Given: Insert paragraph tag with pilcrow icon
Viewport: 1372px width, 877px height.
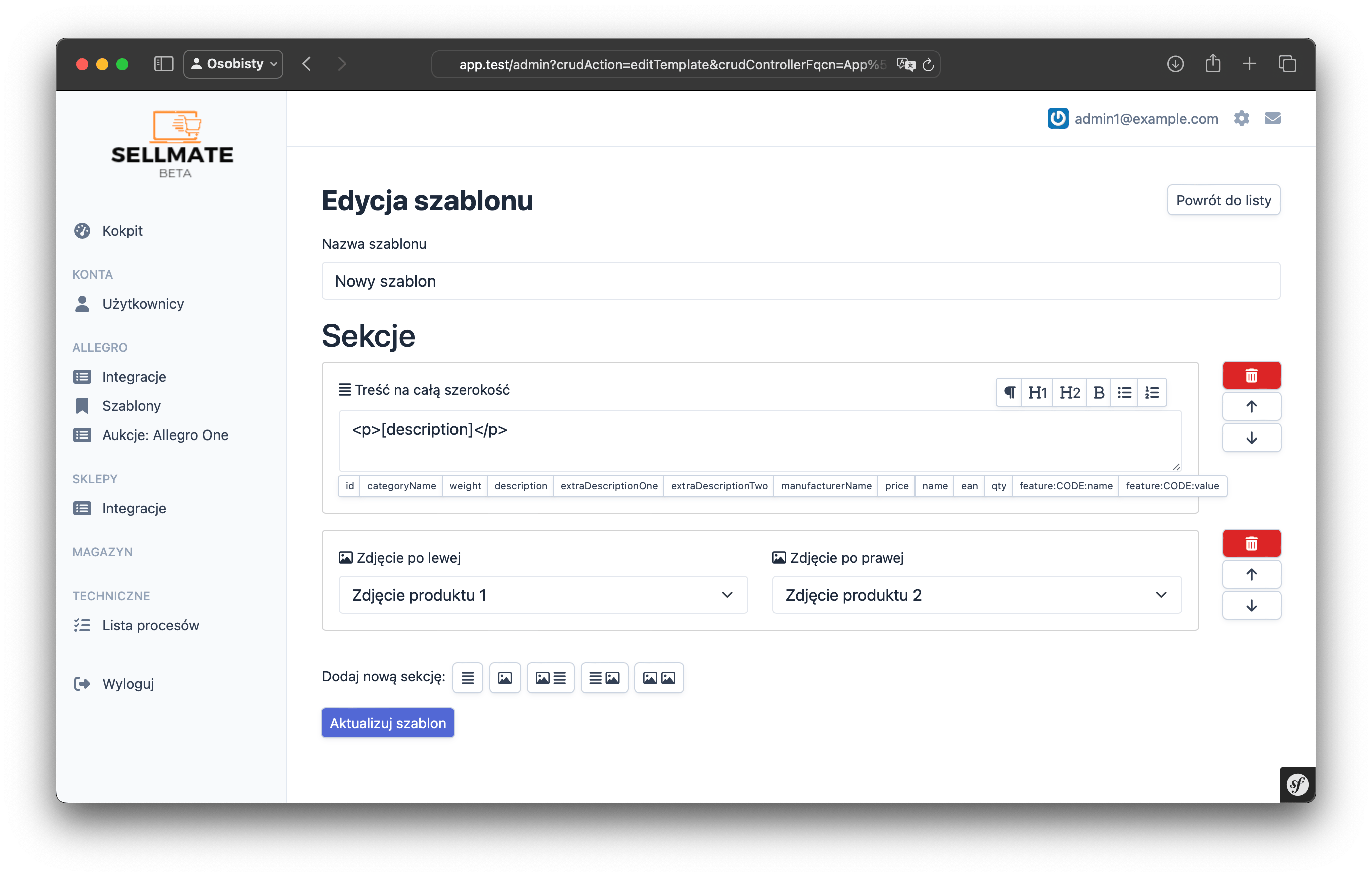Looking at the screenshot, I should (x=1009, y=392).
